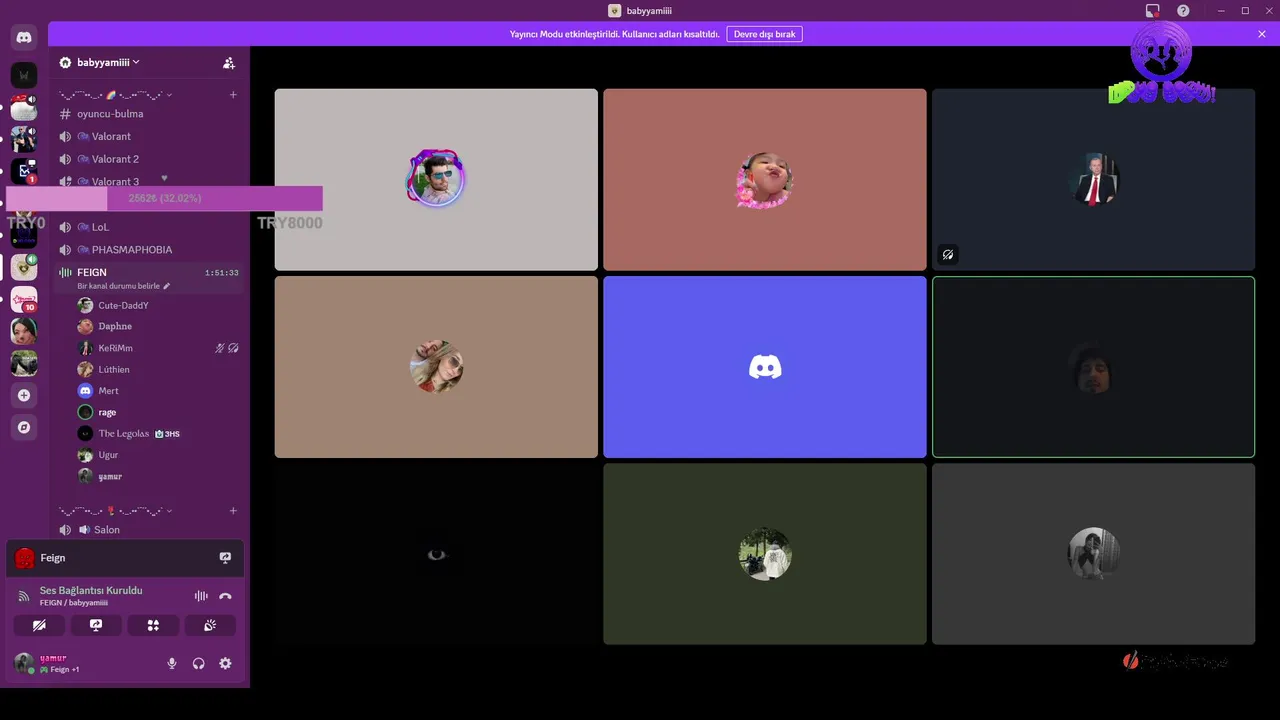Viewport: 1280px width, 720px height.
Task: Click the pencil icon to set channel status
Action: 167,286
